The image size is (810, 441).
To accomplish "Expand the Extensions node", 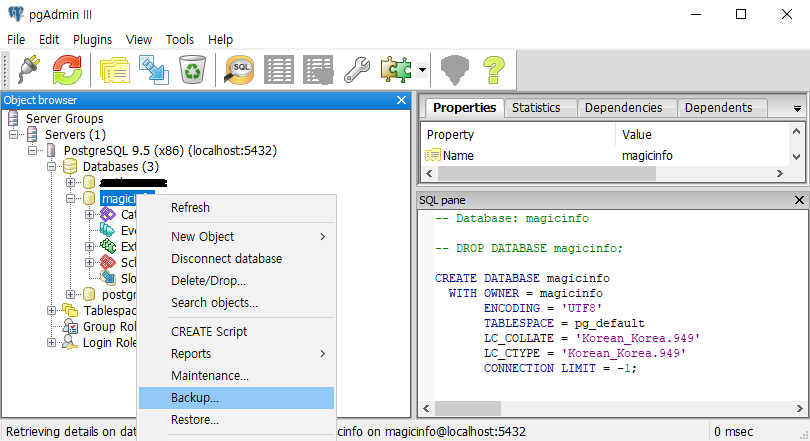I will coord(90,246).
